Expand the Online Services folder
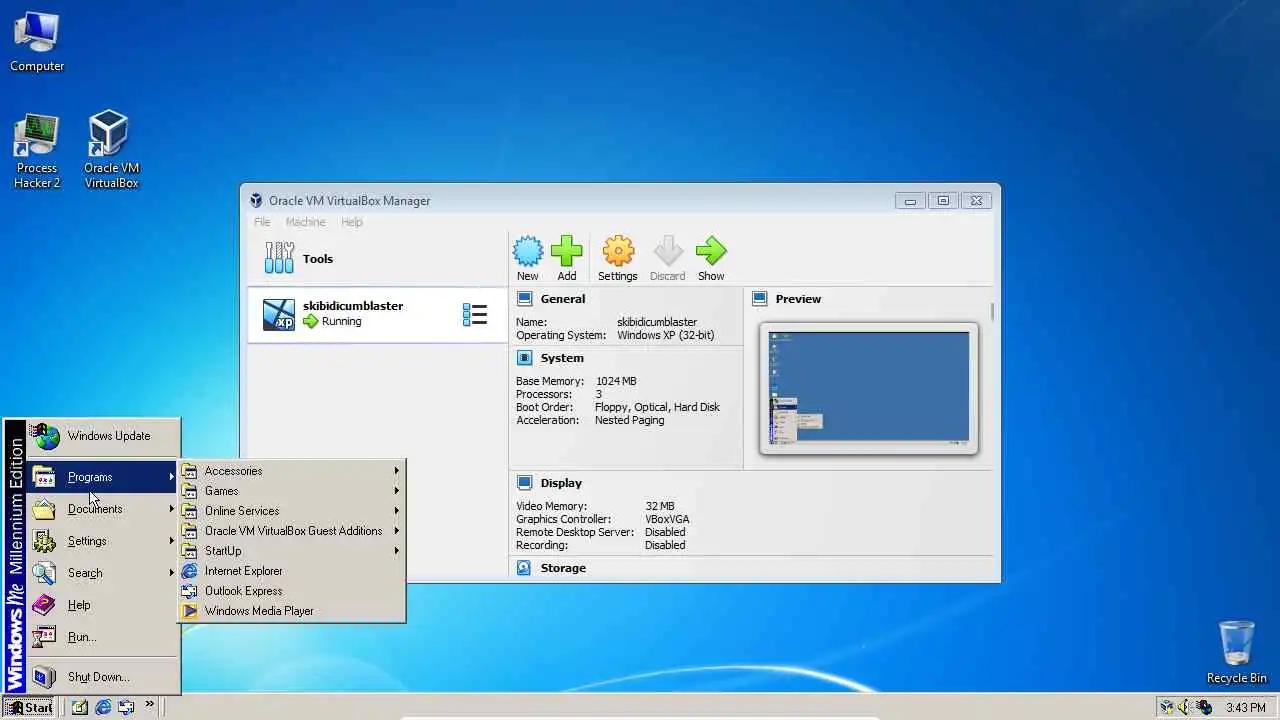The image size is (1280, 720). click(x=292, y=511)
